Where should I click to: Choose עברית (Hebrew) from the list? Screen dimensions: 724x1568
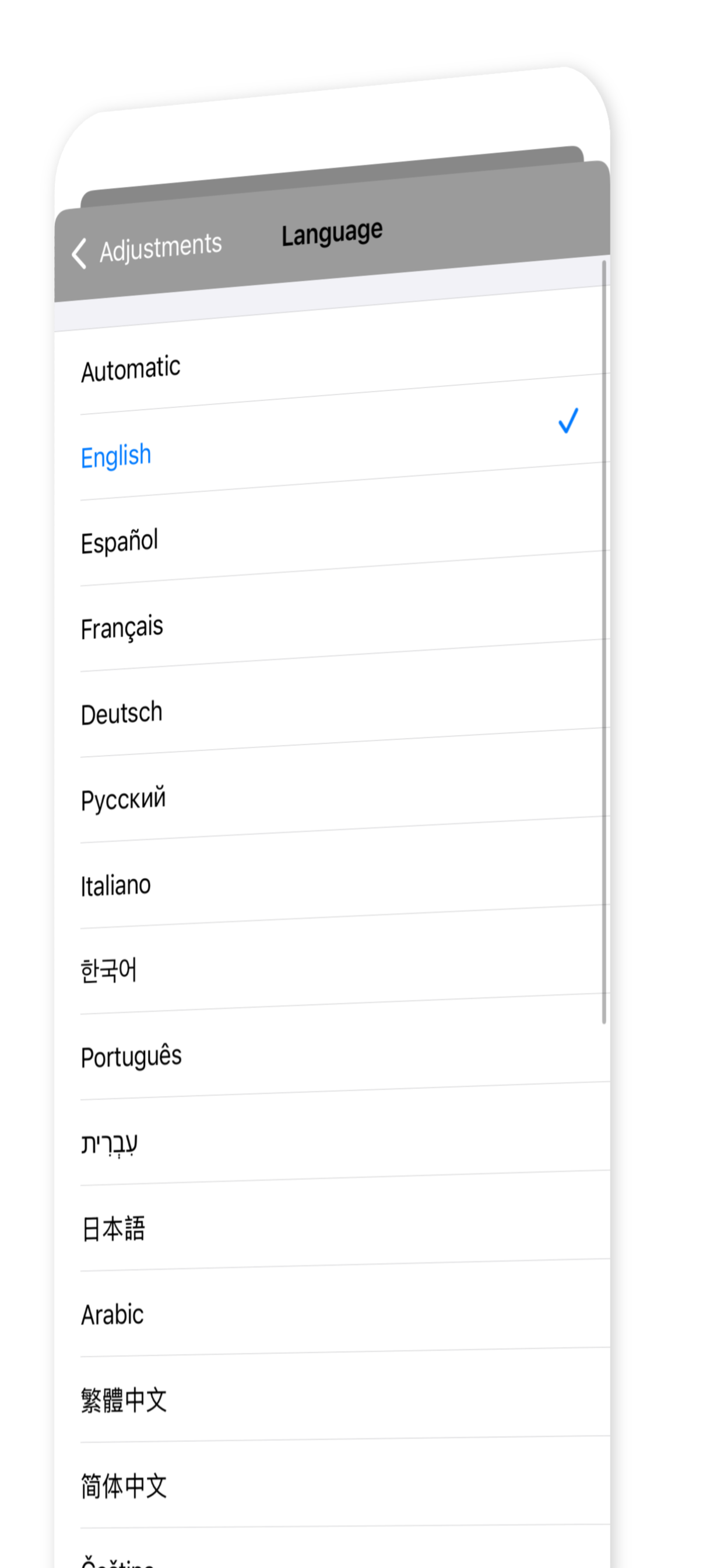(110, 1143)
